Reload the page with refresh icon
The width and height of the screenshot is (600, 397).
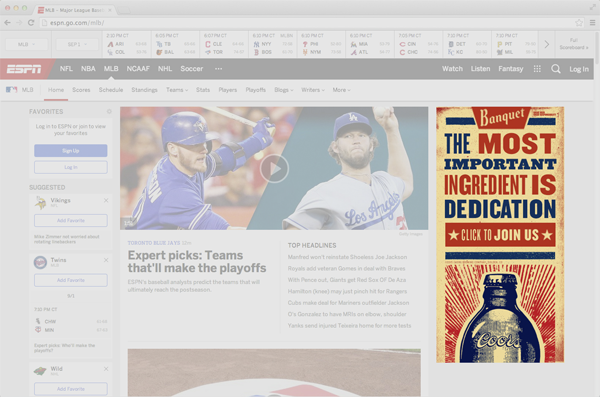click(31, 23)
